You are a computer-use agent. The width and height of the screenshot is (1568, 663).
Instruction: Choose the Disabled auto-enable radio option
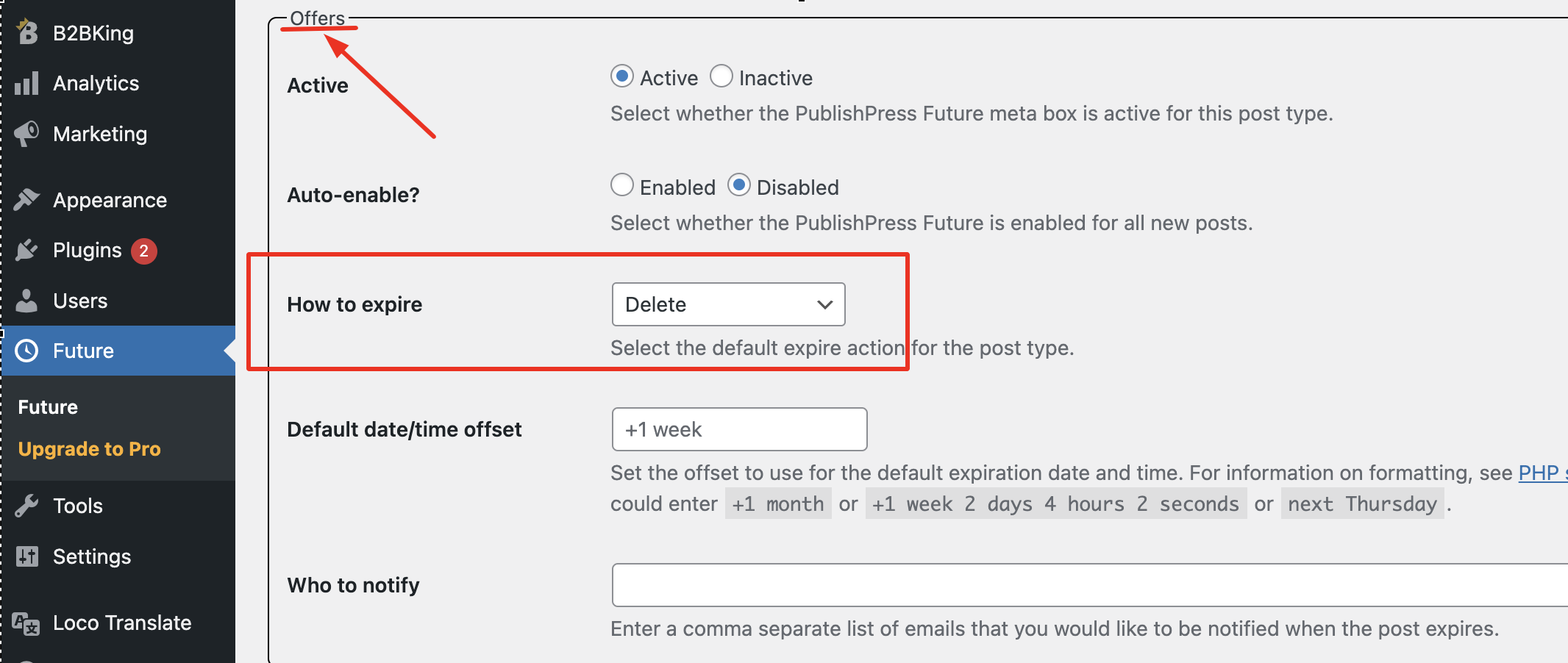click(x=739, y=185)
